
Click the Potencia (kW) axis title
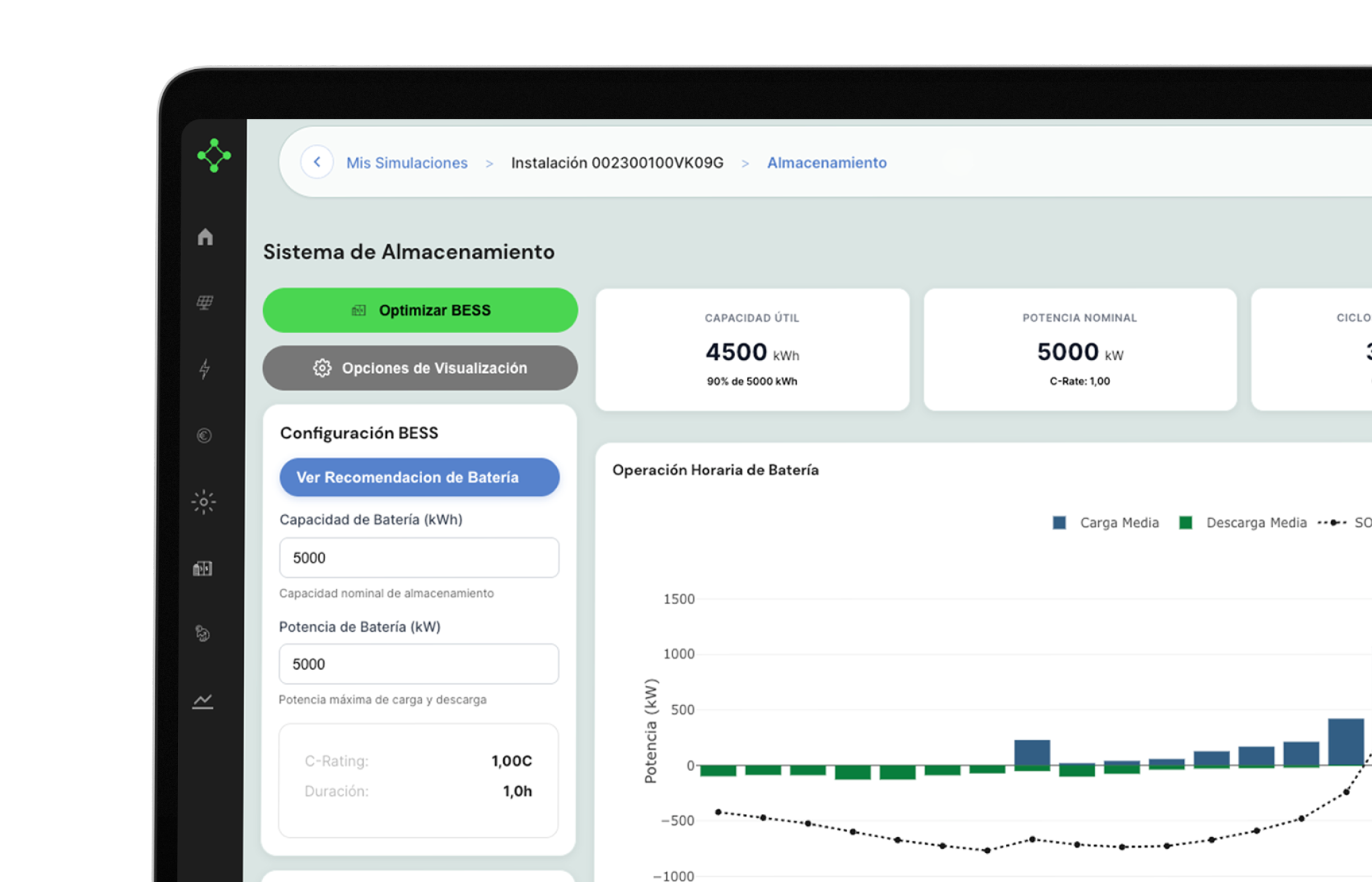(x=651, y=731)
